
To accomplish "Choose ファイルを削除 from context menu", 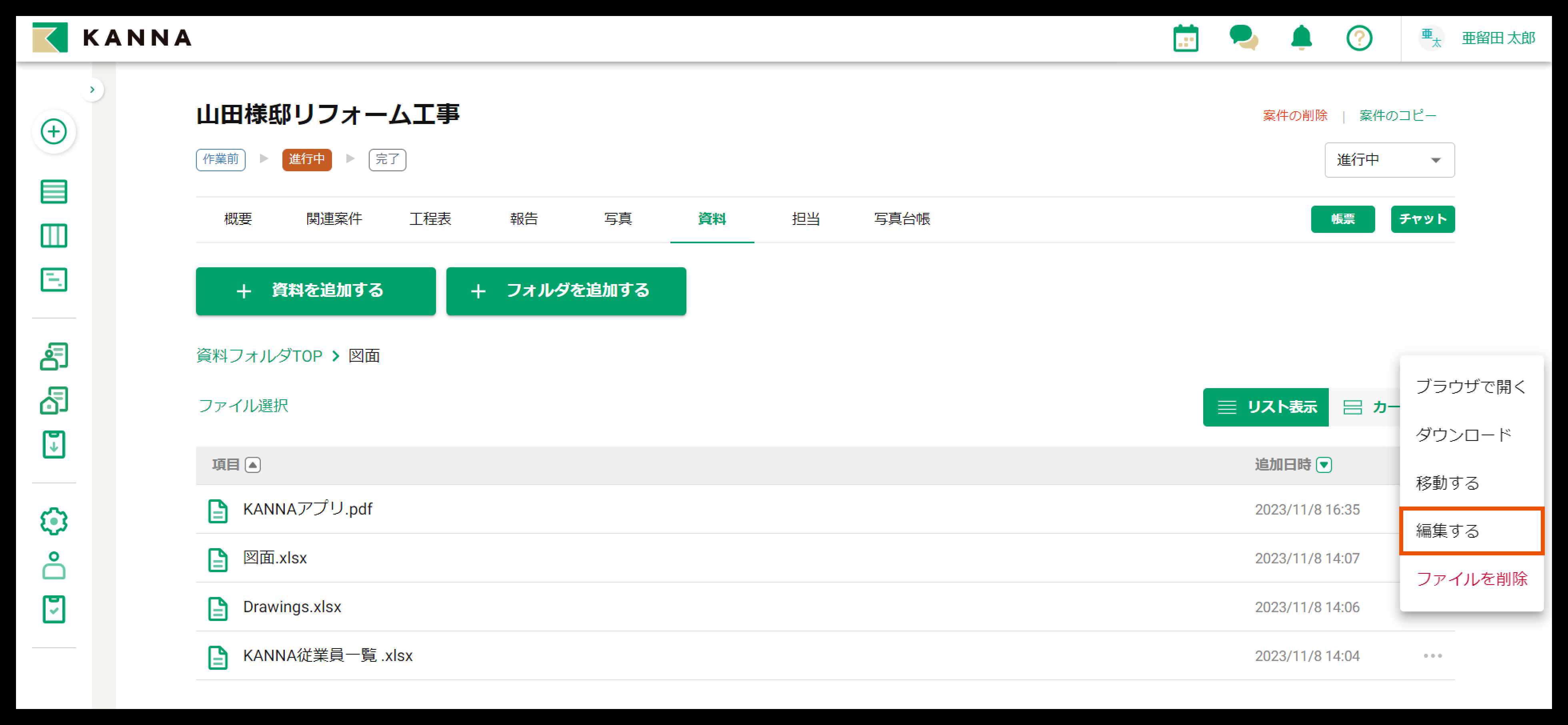I will pyautogui.click(x=1471, y=579).
